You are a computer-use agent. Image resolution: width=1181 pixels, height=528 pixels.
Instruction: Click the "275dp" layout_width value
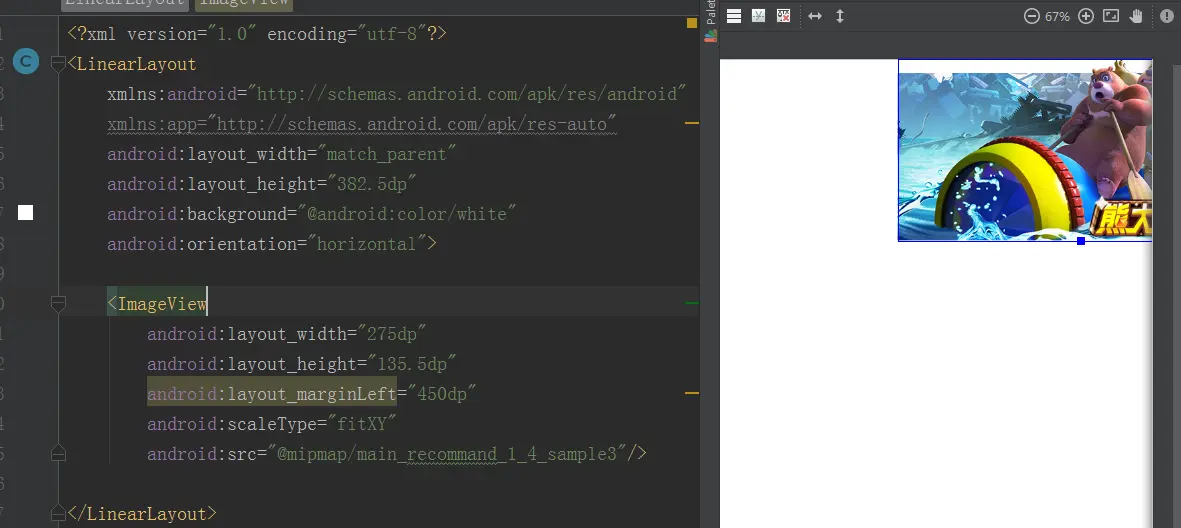[x=392, y=334]
